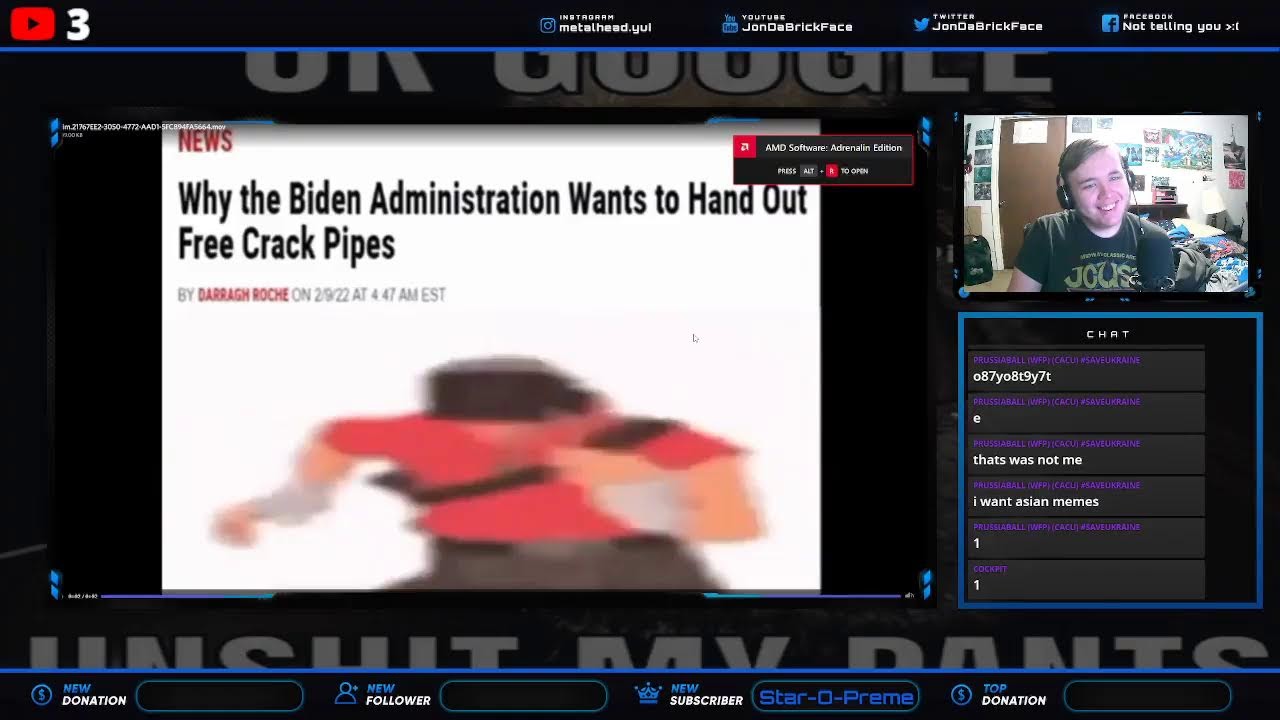The image size is (1280, 720).
Task: Click the 'Not telling you' Facebook text
Action: pyautogui.click(x=1180, y=26)
